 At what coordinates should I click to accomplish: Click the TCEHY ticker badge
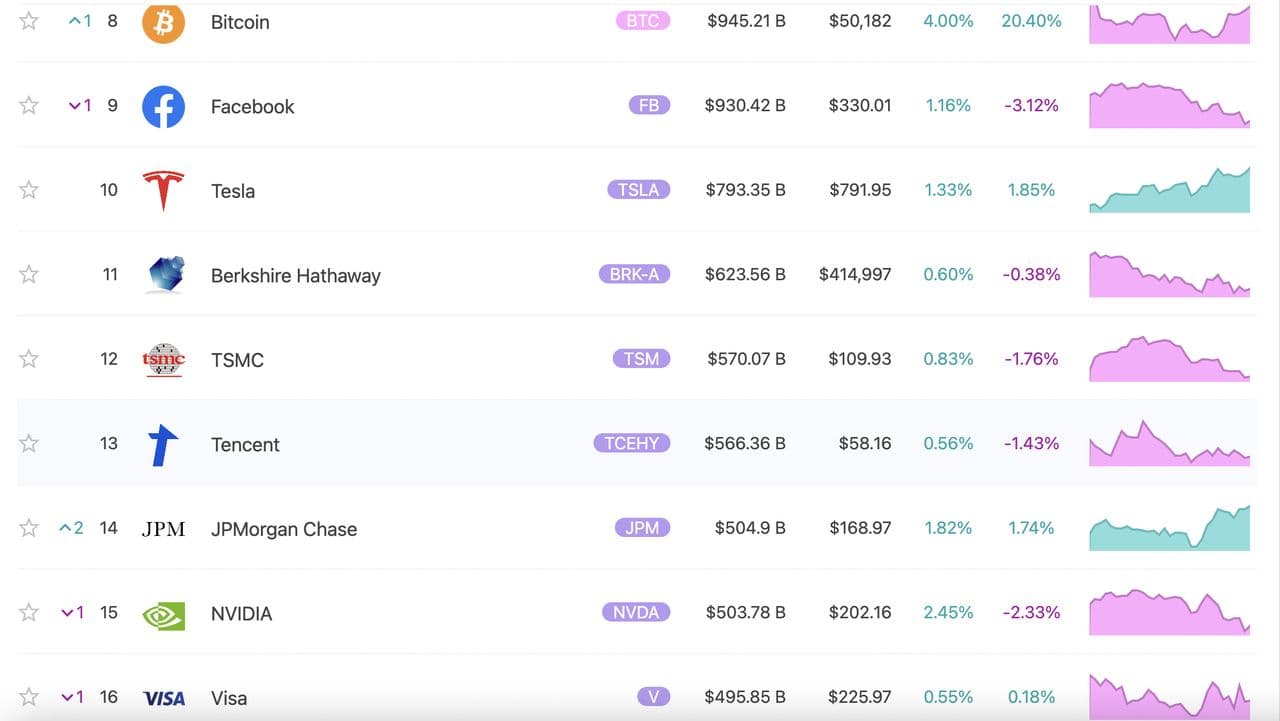(x=632, y=443)
